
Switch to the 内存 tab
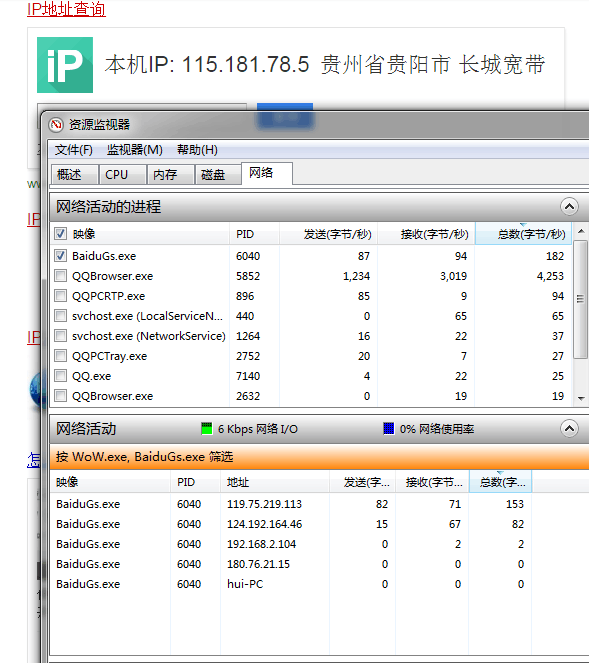point(170,175)
